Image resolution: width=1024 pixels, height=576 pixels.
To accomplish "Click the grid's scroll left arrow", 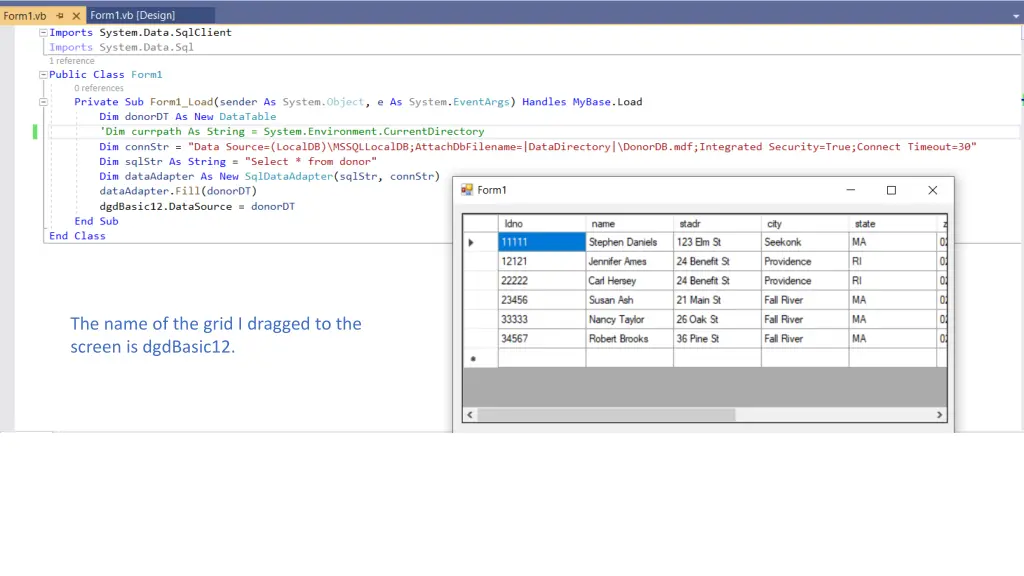I will [470, 415].
